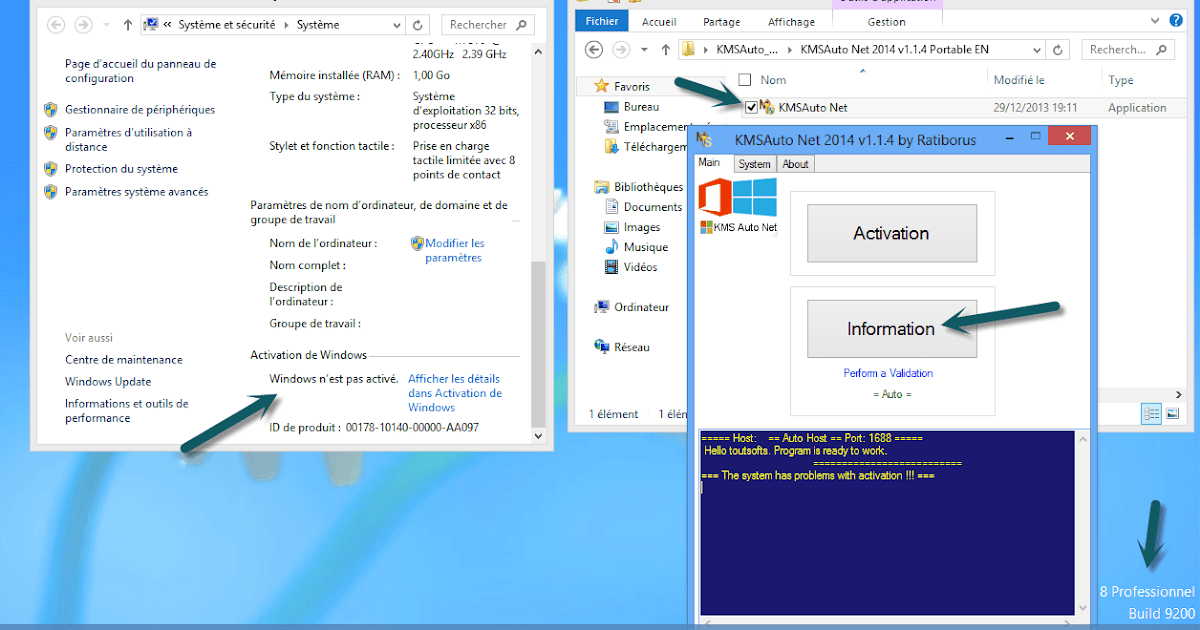Switch Explorer to details view icon
1200x630 pixels.
point(1151,413)
